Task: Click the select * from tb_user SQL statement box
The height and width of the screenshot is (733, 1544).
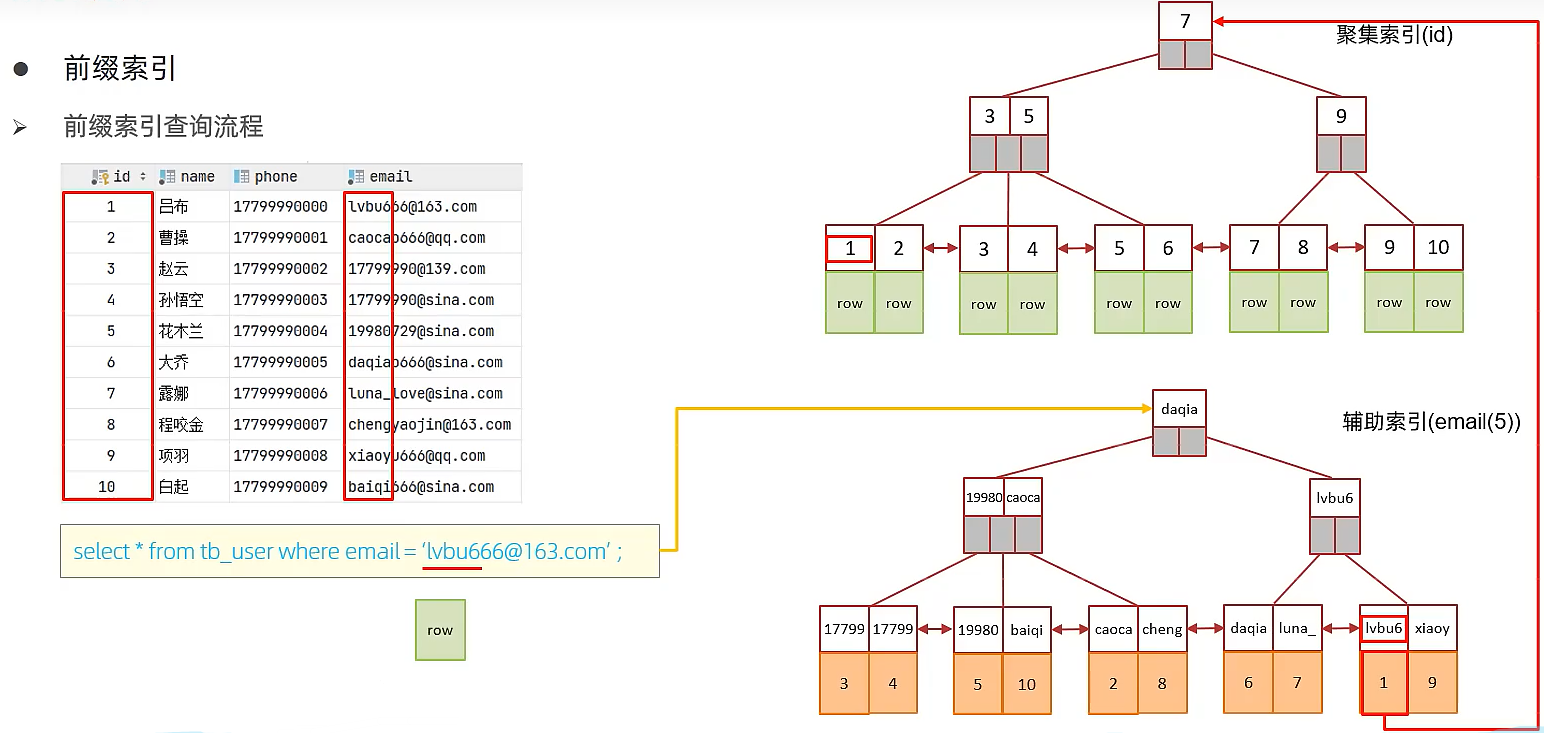Action: (360, 551)
